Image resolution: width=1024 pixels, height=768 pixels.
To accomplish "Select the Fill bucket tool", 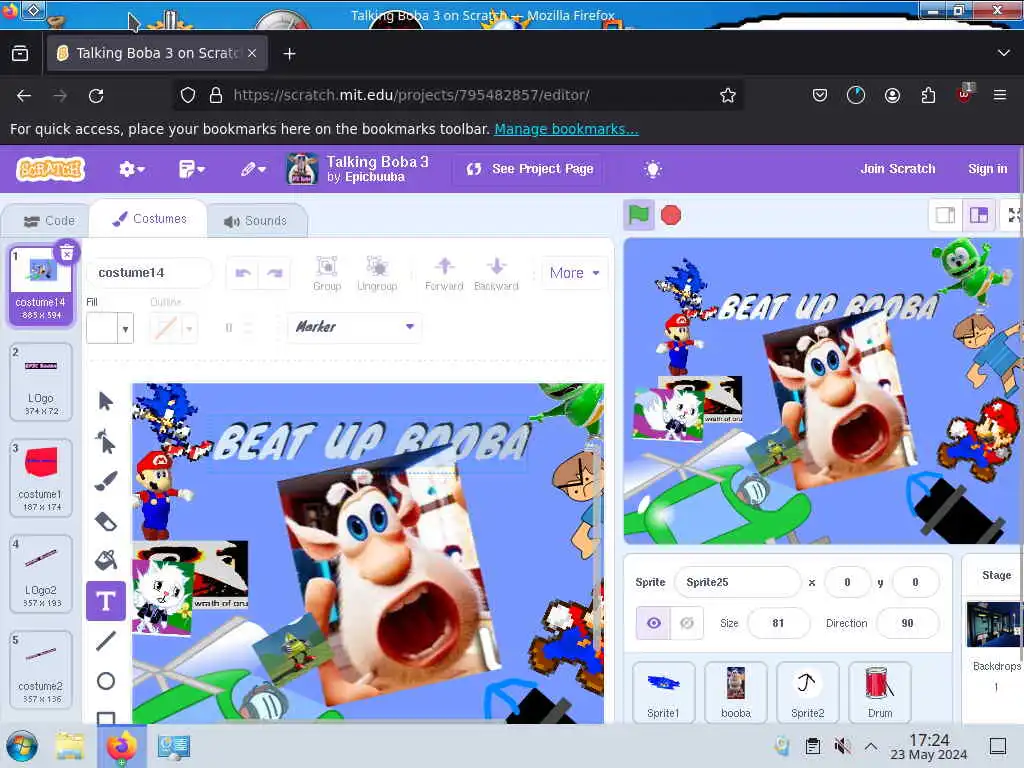I will (106, 560).
